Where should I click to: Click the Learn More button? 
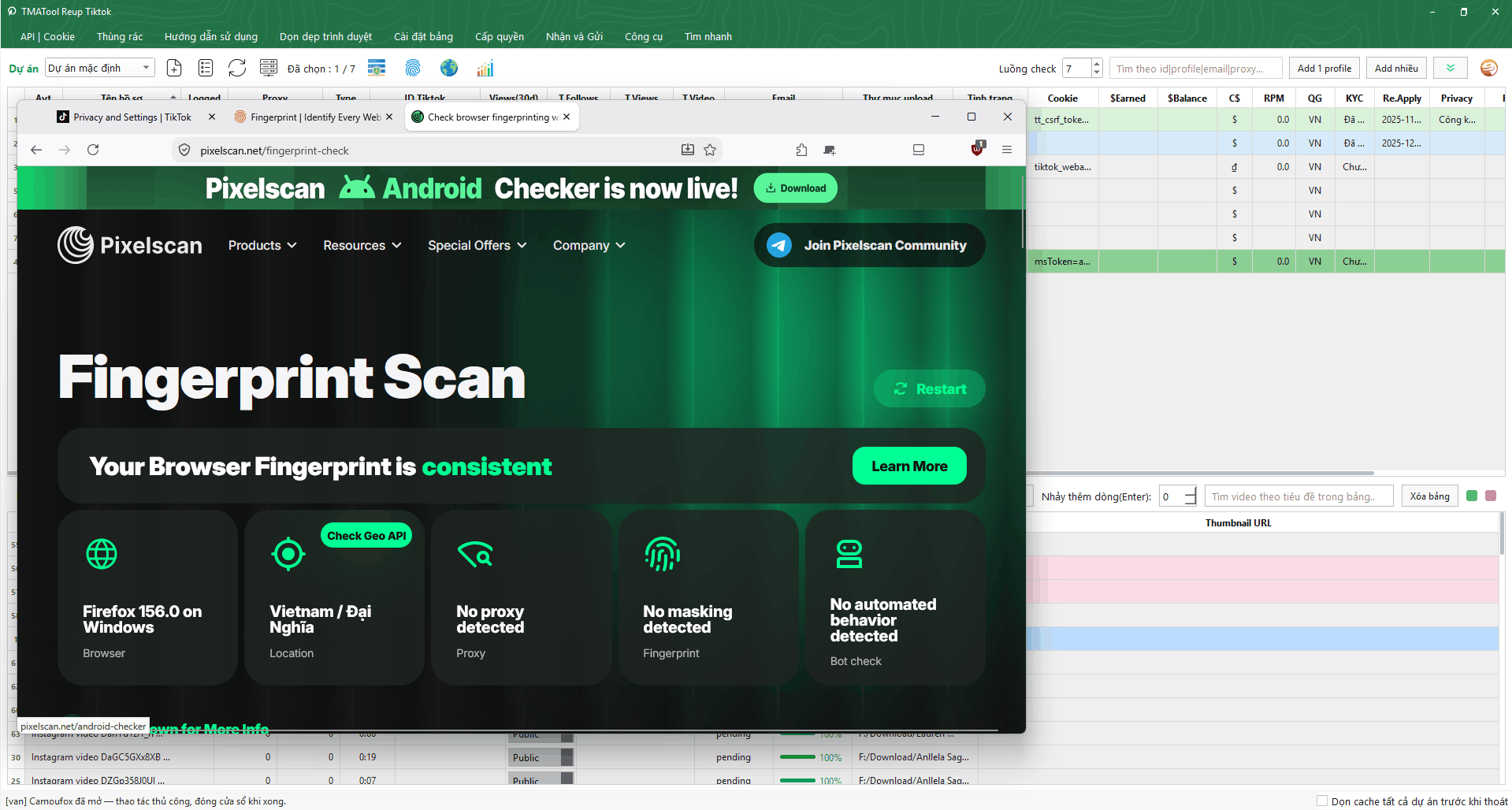pyautogui.click(x=909, y=466)
